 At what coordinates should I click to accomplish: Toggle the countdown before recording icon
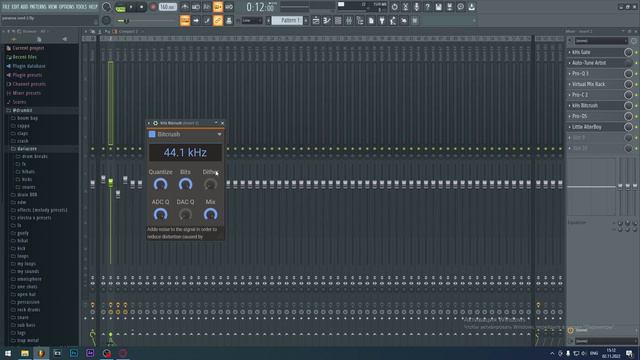(x=207, y=7)
